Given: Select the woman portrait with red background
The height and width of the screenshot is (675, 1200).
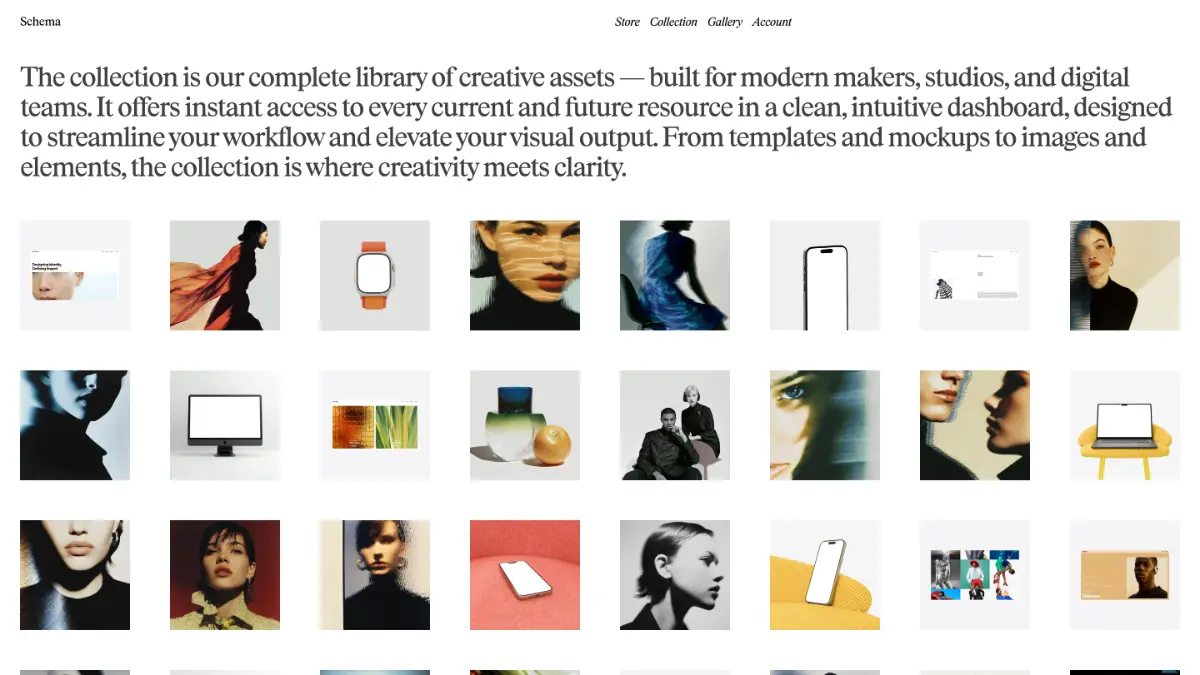Looking at the screenshot, I should click(x=225, y=575).
